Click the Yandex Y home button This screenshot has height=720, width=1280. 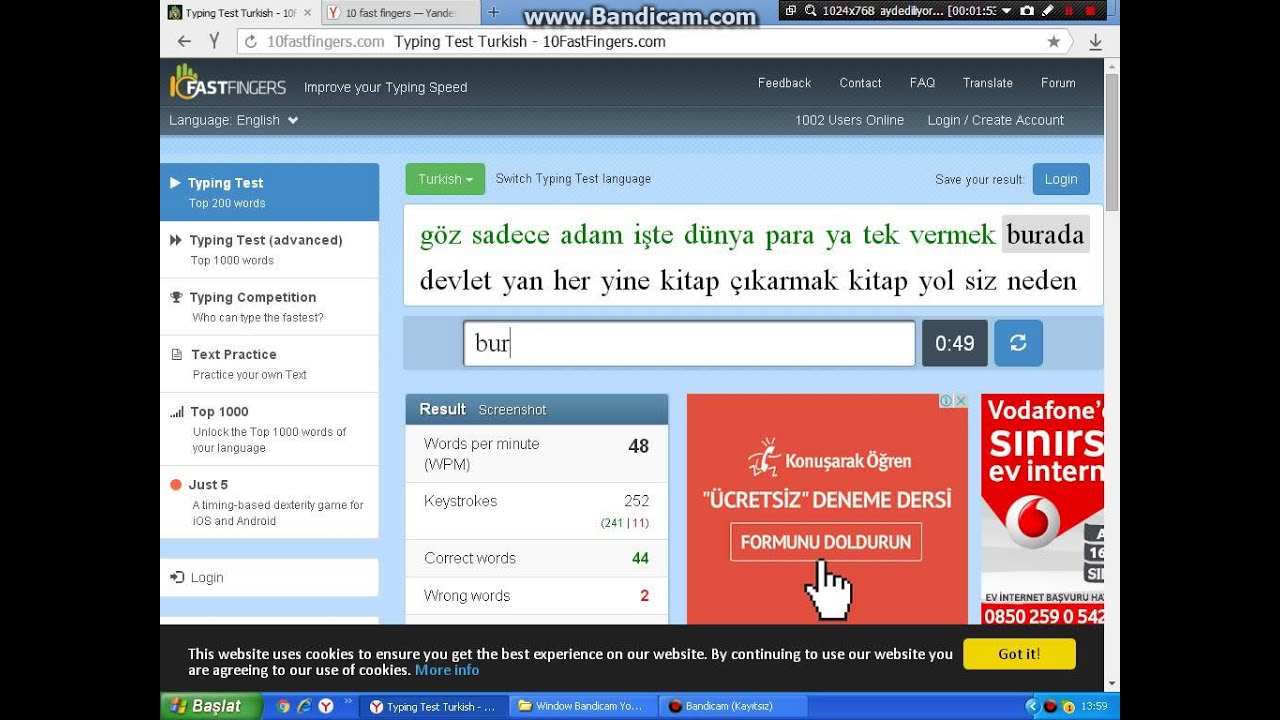pyautogui.click(x=214, y=41)
